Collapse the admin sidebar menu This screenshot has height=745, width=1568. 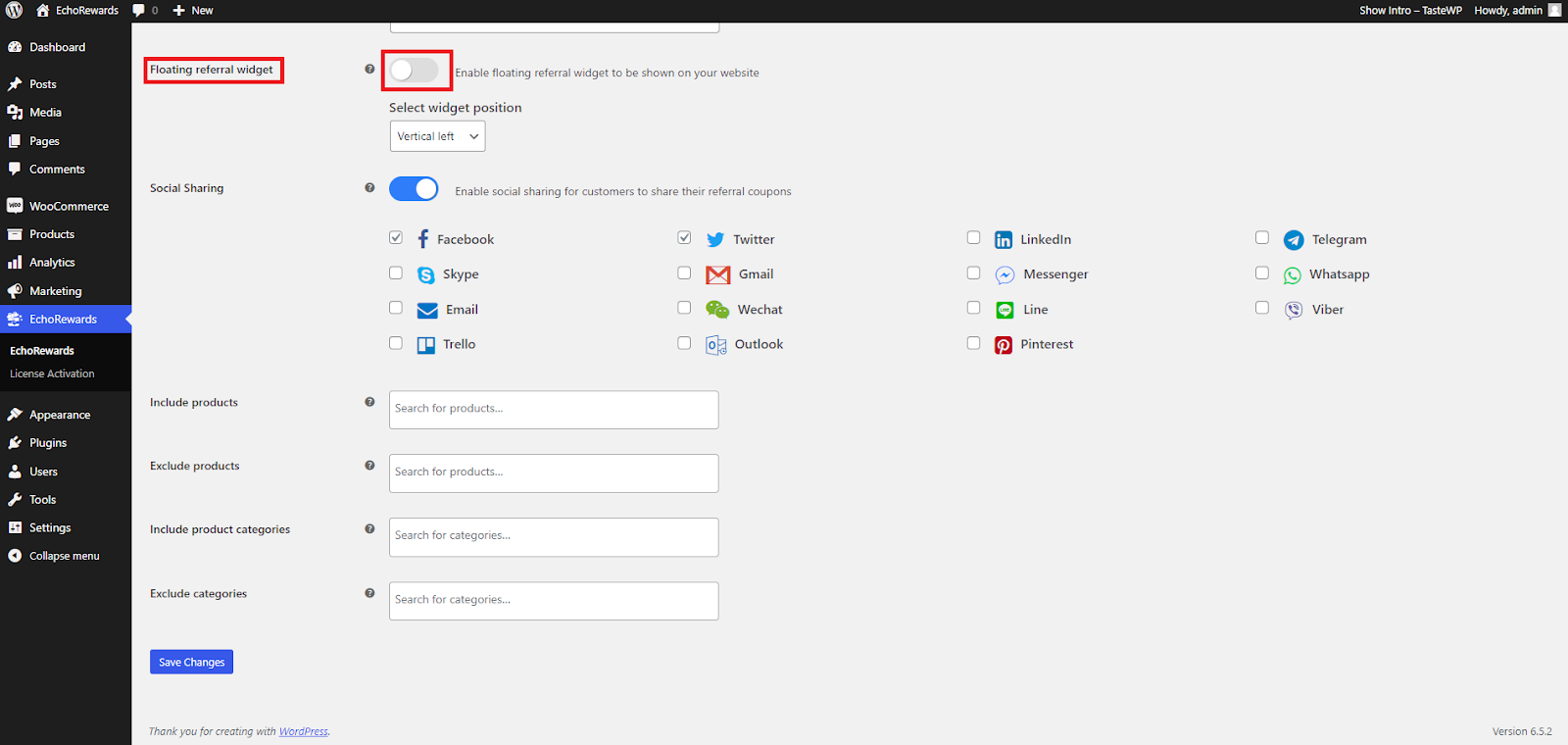click(x=64, y=556)
